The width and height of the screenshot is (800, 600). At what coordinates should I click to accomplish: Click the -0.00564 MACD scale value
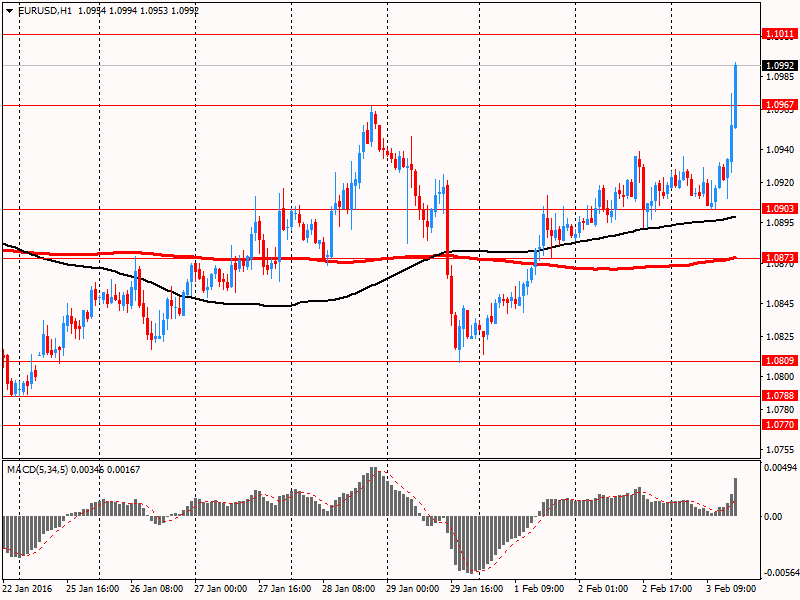pyautogui.click(x=777, y=574)
